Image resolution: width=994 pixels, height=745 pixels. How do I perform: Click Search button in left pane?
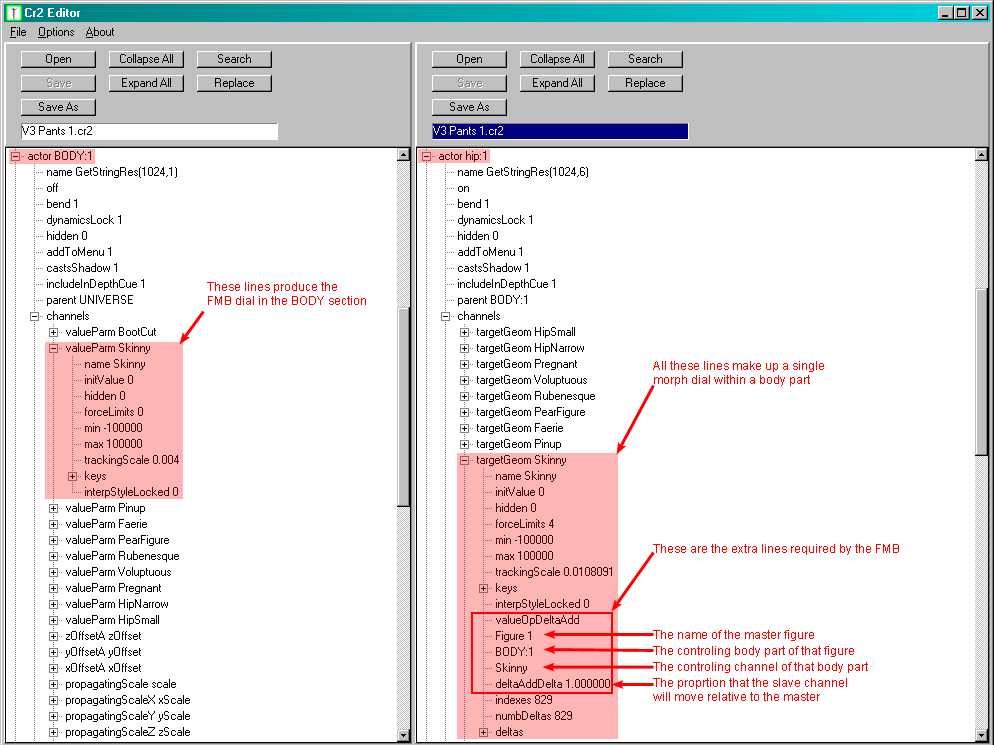pos(234,59)
